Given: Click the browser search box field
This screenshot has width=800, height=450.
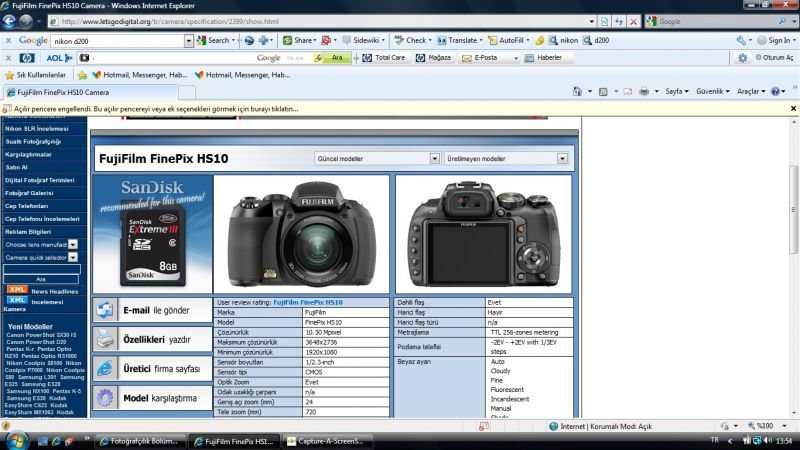Looking at the screenshot, I should [717, 21].
